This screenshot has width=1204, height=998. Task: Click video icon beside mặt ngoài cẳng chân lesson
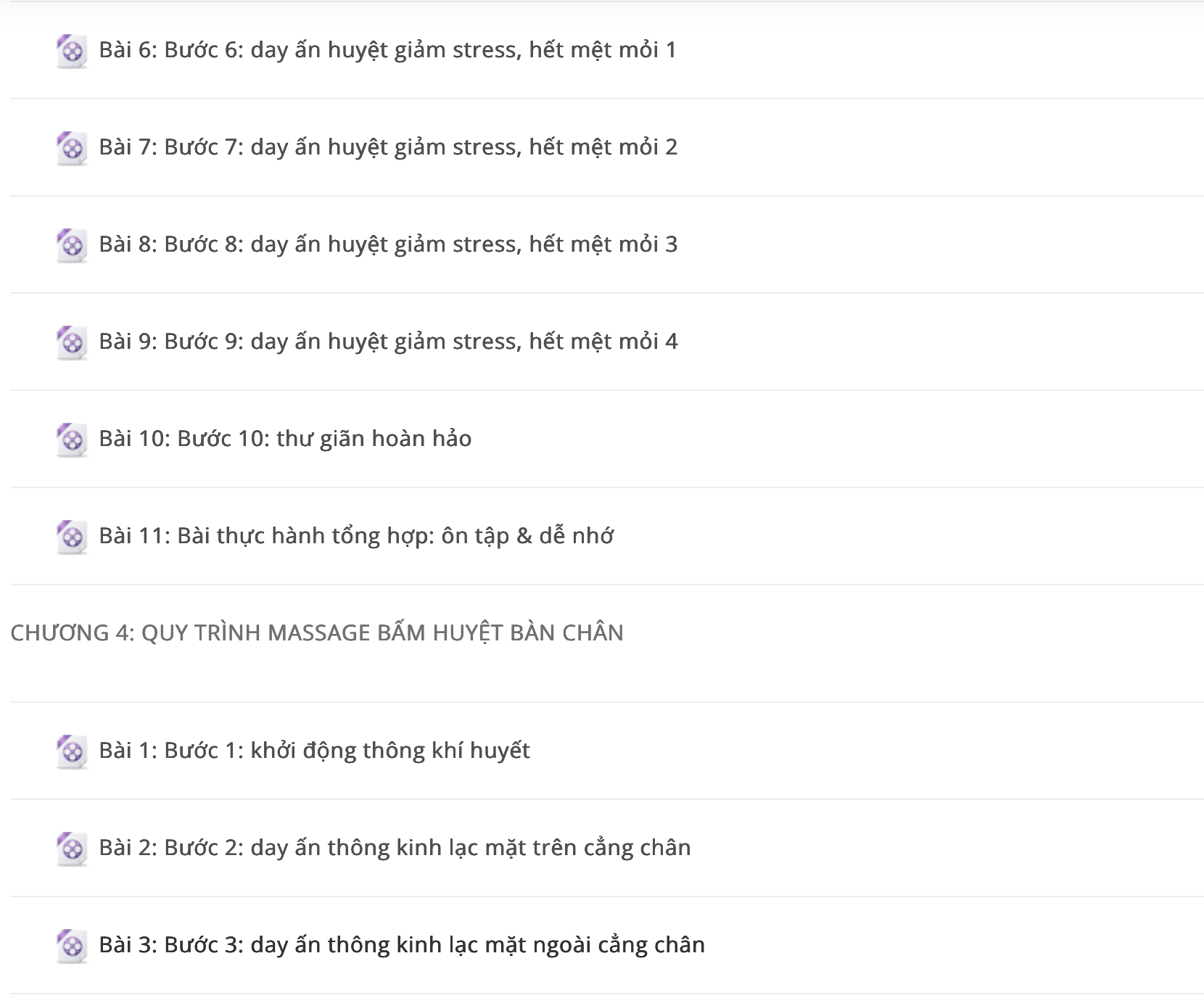(72, 946)
